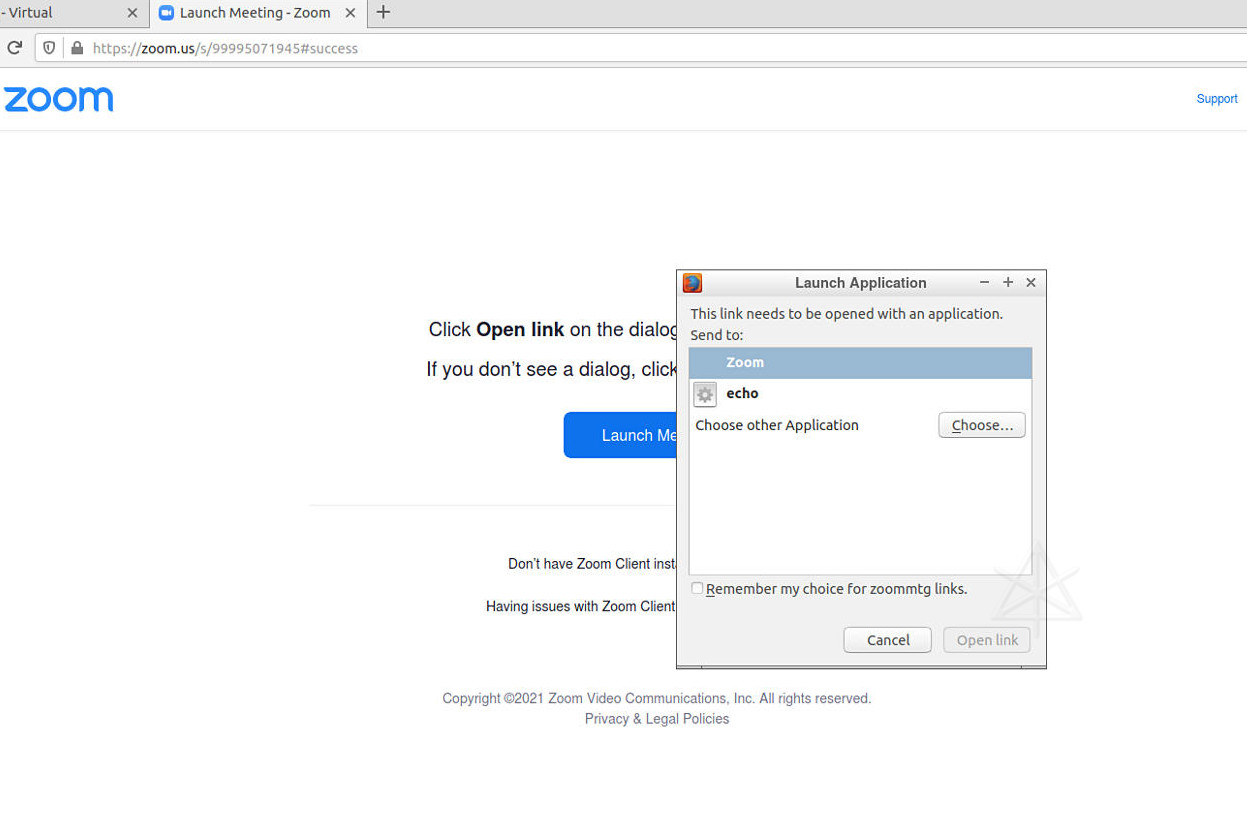Open the Support link
Image resolution: width=1247 pixels, height=822 pixels.
[1216, 99]
